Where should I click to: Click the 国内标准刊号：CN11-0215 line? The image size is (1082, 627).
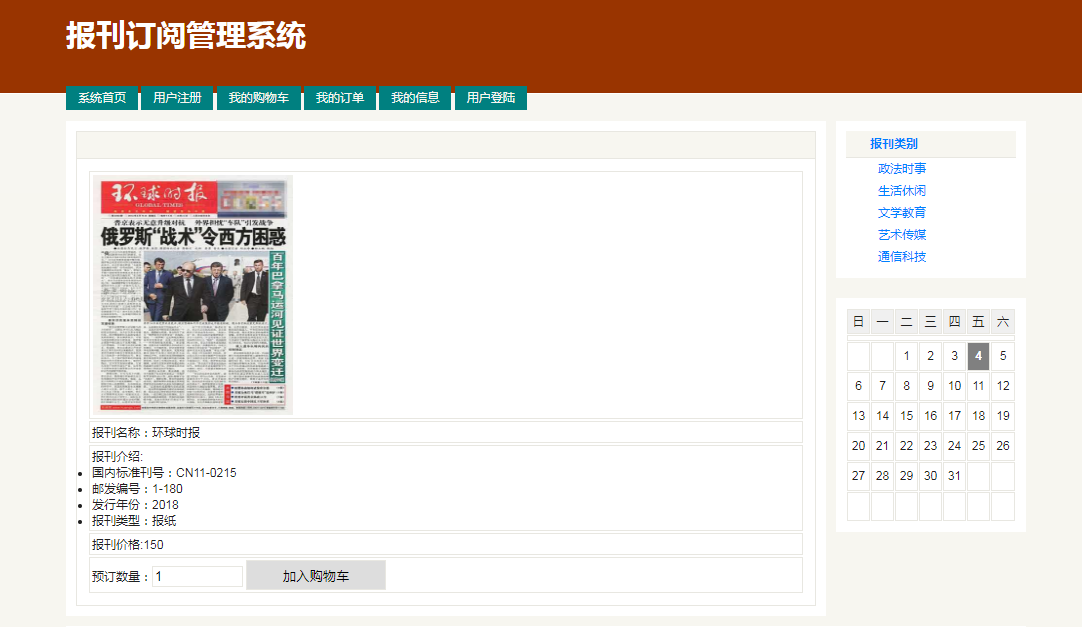(164, 472)
